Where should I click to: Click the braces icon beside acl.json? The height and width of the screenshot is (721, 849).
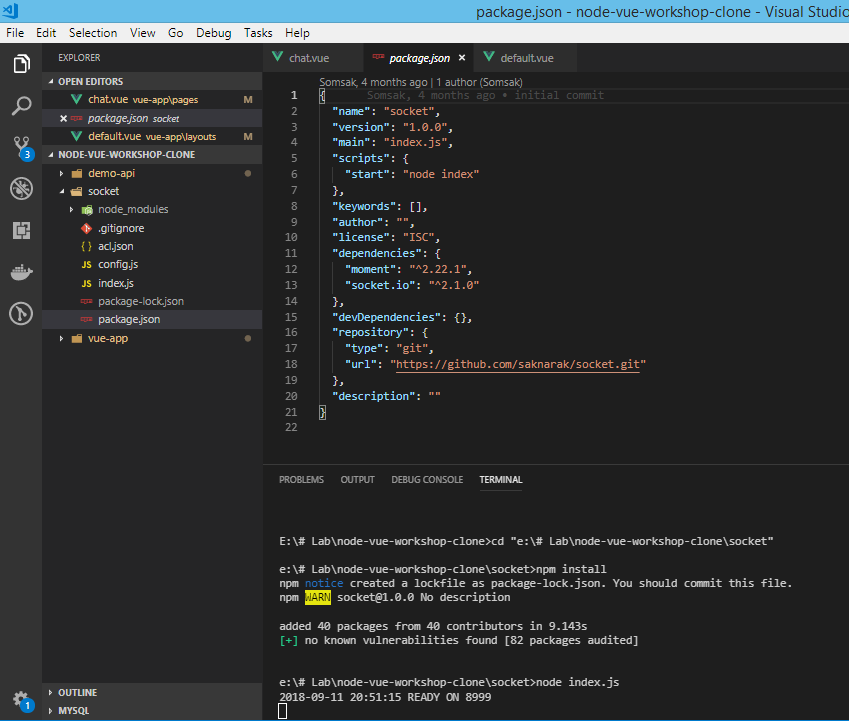pyautogui.click(x=86, y=245)
